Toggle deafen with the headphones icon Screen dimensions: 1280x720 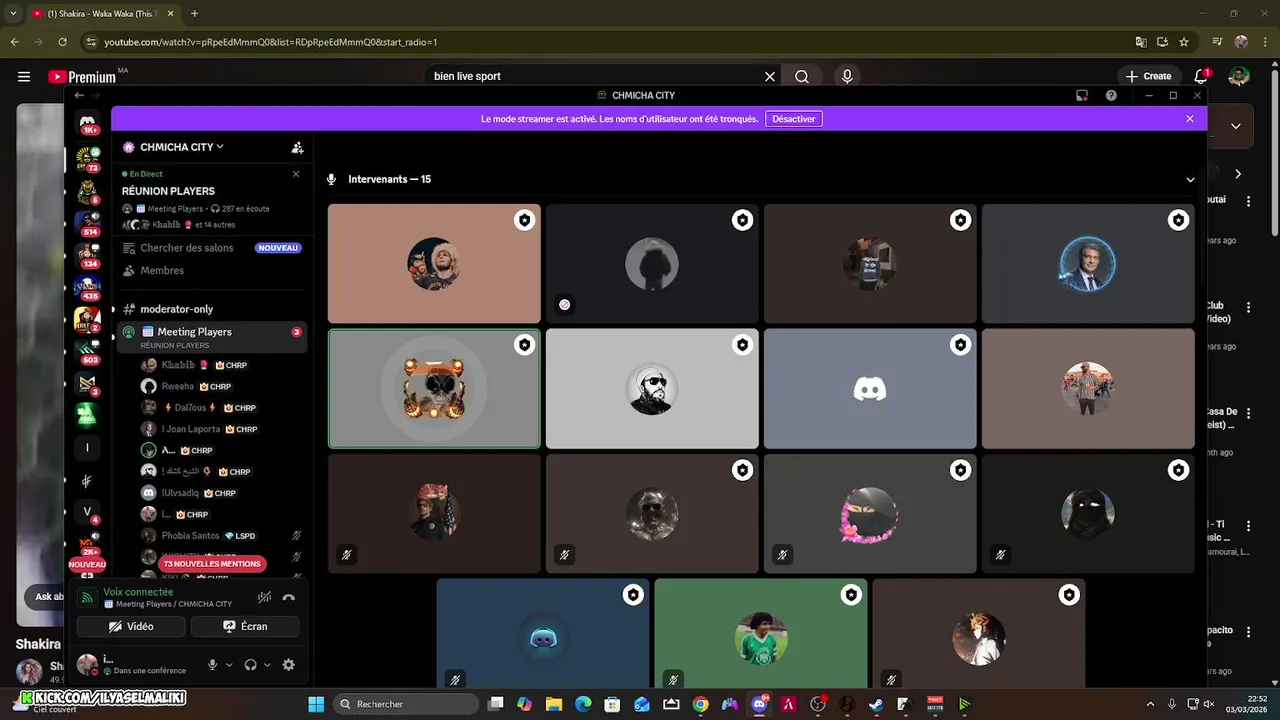coord(251,665)
